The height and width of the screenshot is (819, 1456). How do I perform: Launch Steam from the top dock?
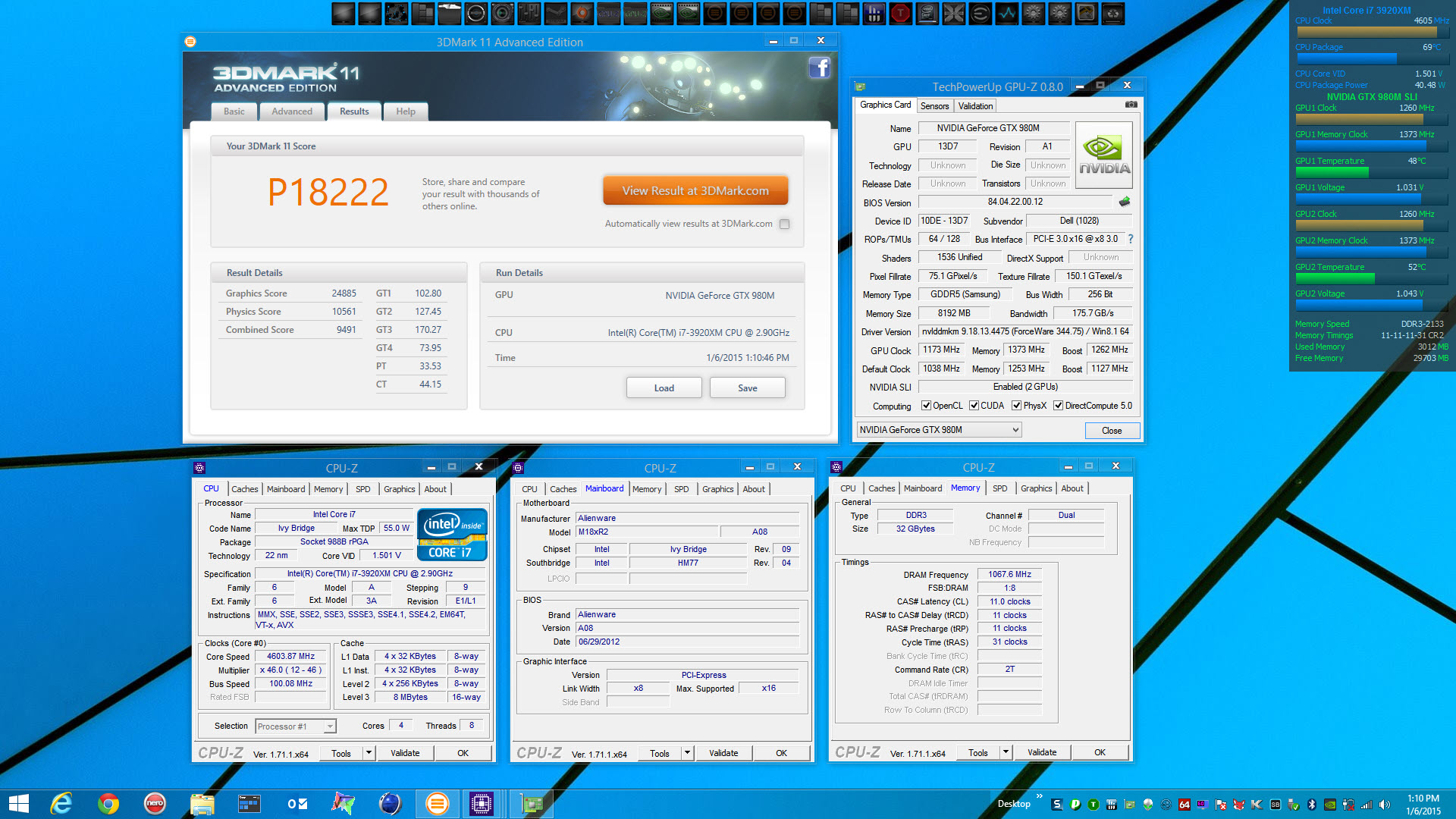click(x=555, y=13)
